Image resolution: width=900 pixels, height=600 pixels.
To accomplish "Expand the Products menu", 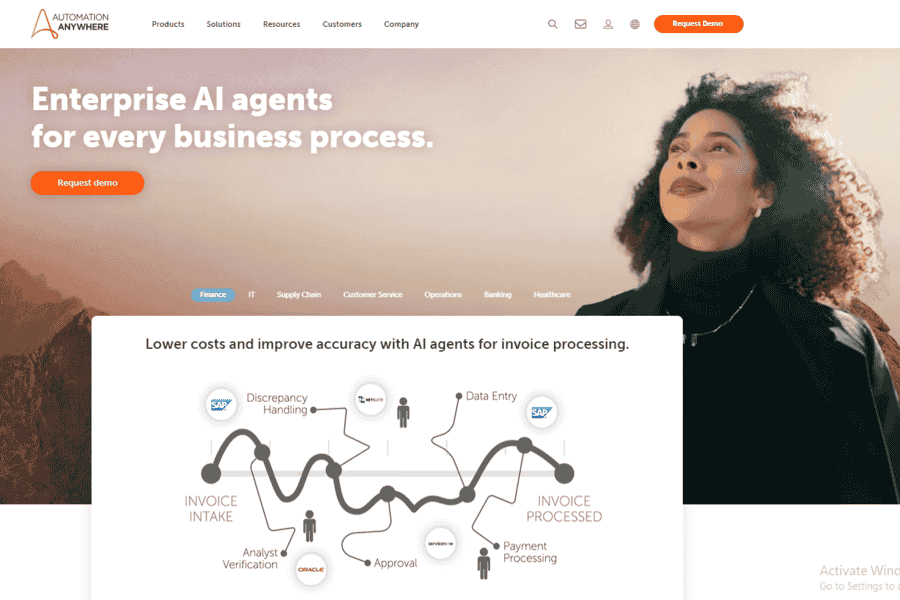I will (168, 24).
